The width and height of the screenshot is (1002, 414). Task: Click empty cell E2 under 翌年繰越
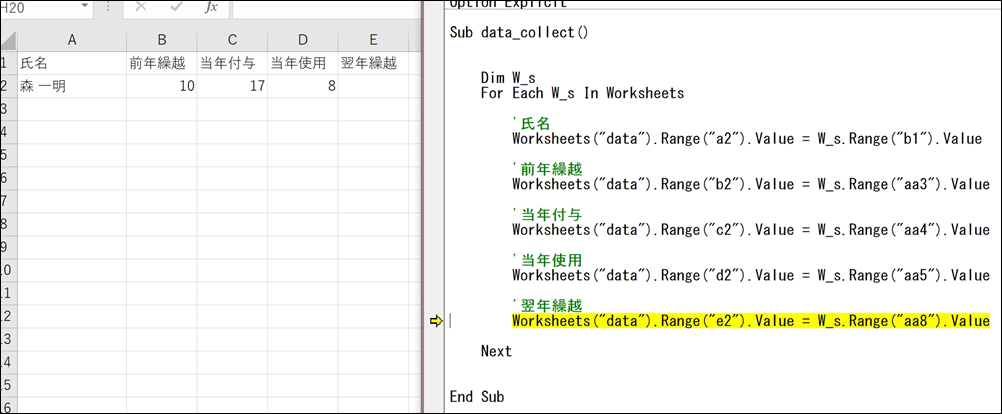click(373, 87)
